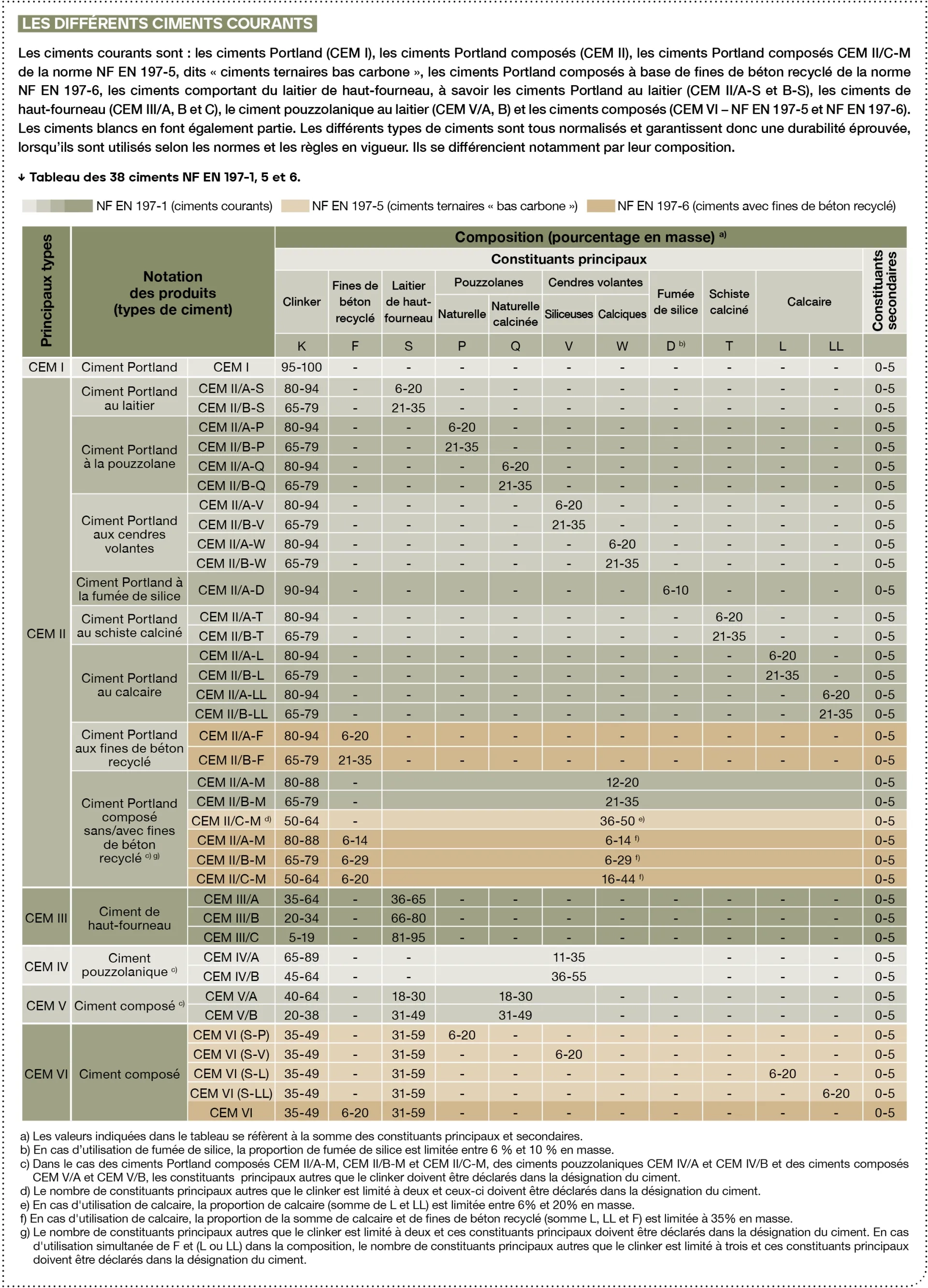
Task: Click the 'LES DIFFÉRENTS CIMENTS COURANTS' heading
Action: pos(167,23)
